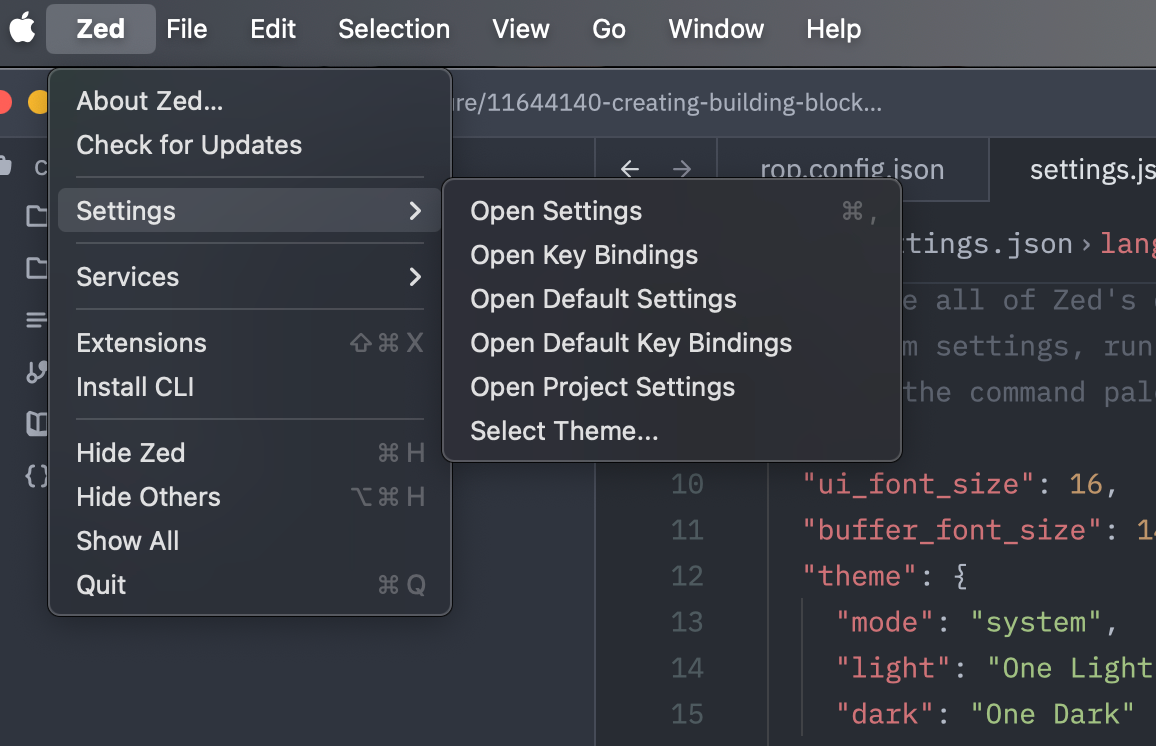Open the documentation book icon in sidebar
The height and width of the screenshot is (746, 1156).
click(35, 425)
